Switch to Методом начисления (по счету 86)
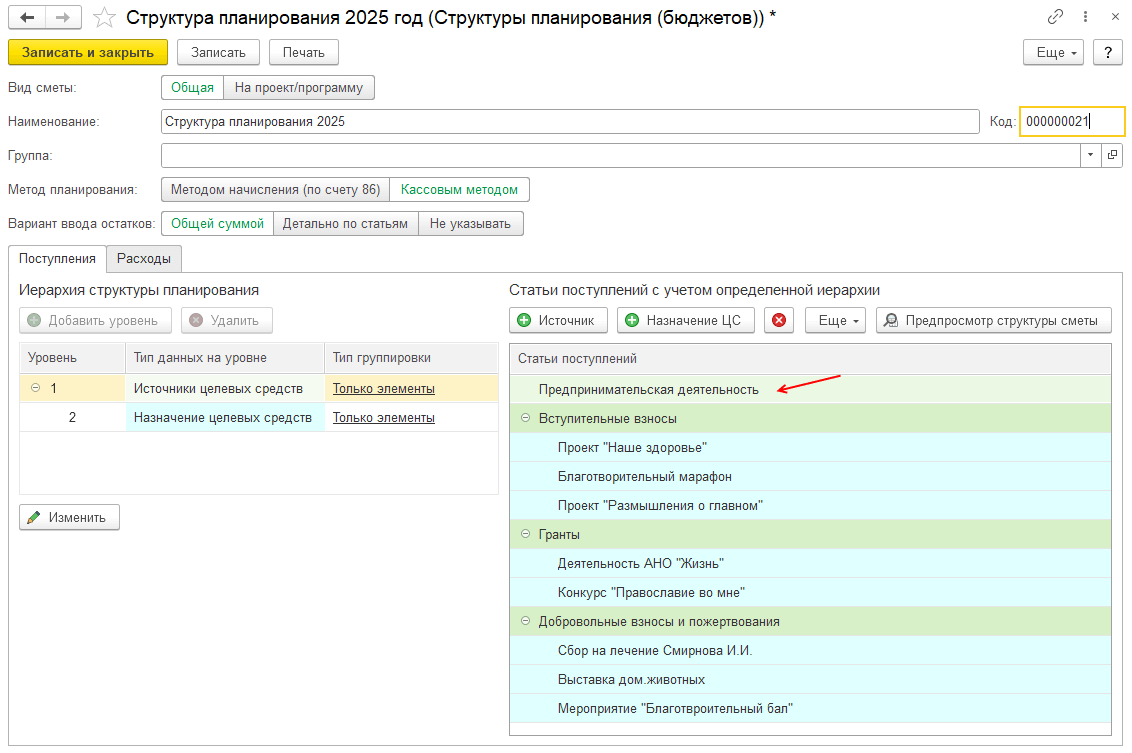This screenshot has width=1132, height=753. coord(275,189)
